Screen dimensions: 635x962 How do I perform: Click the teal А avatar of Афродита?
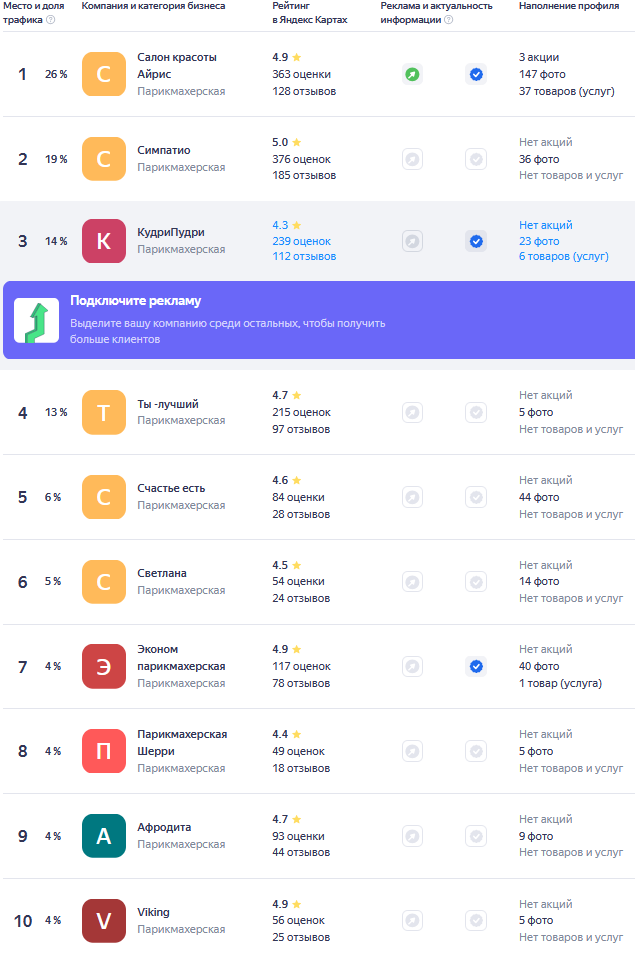(x=104, y=836)
